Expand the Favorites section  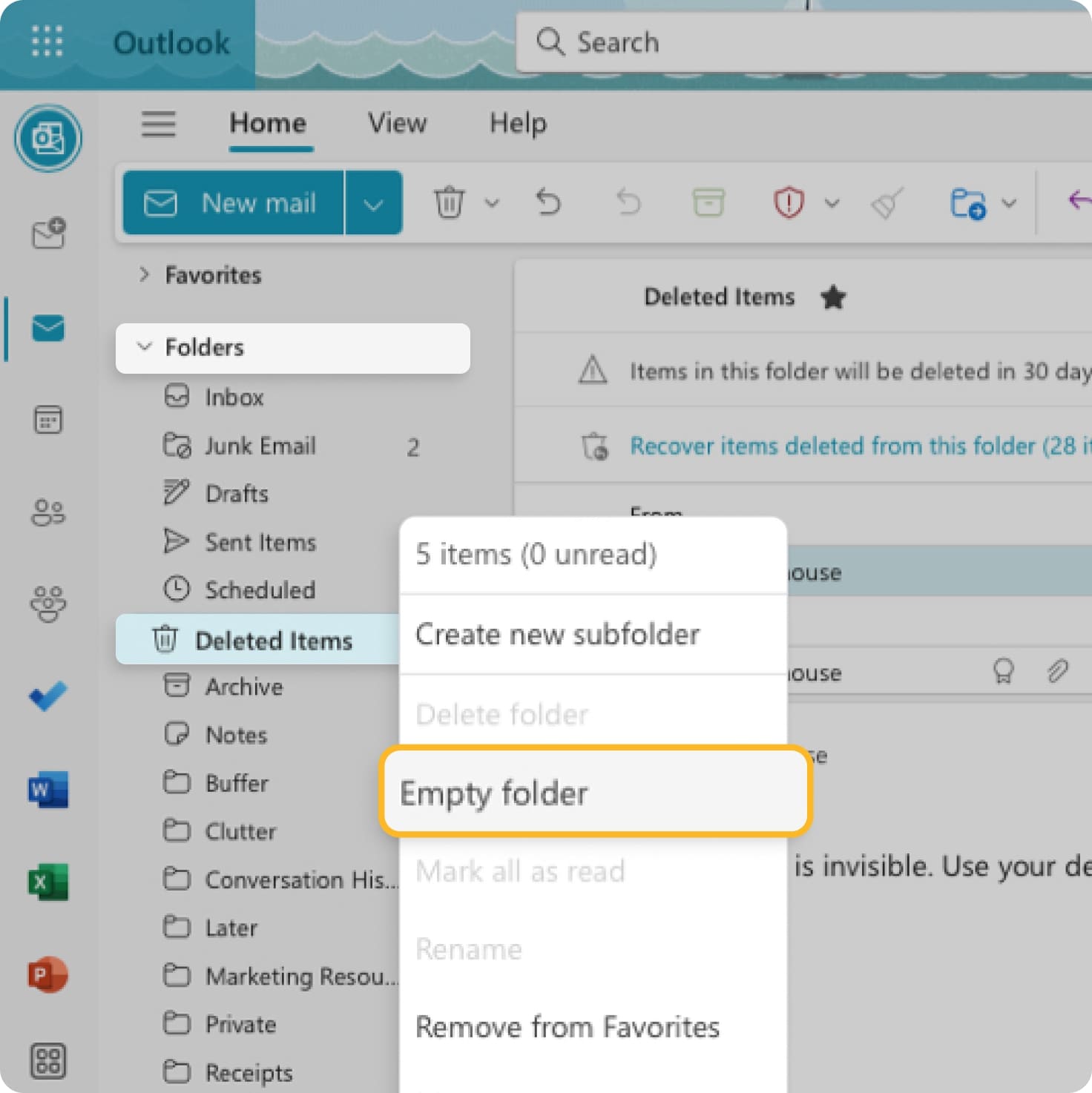(x=145, y=275)
